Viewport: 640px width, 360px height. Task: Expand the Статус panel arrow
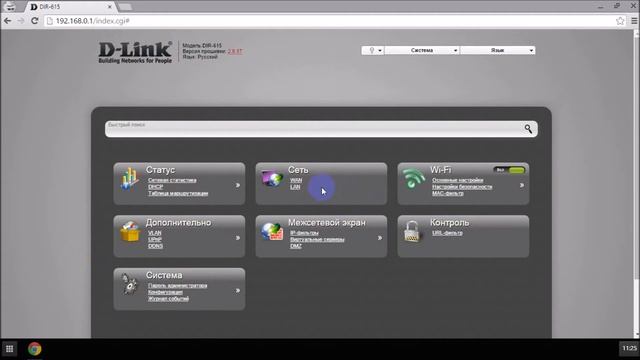coord(238,185)
